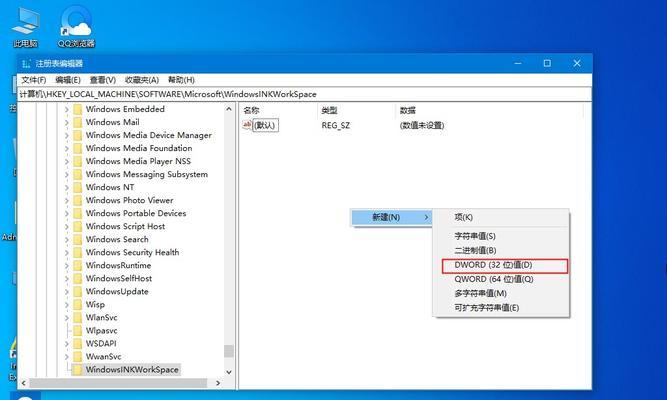
Task: Expand the WwanSvc key
Action: point(66,357)
